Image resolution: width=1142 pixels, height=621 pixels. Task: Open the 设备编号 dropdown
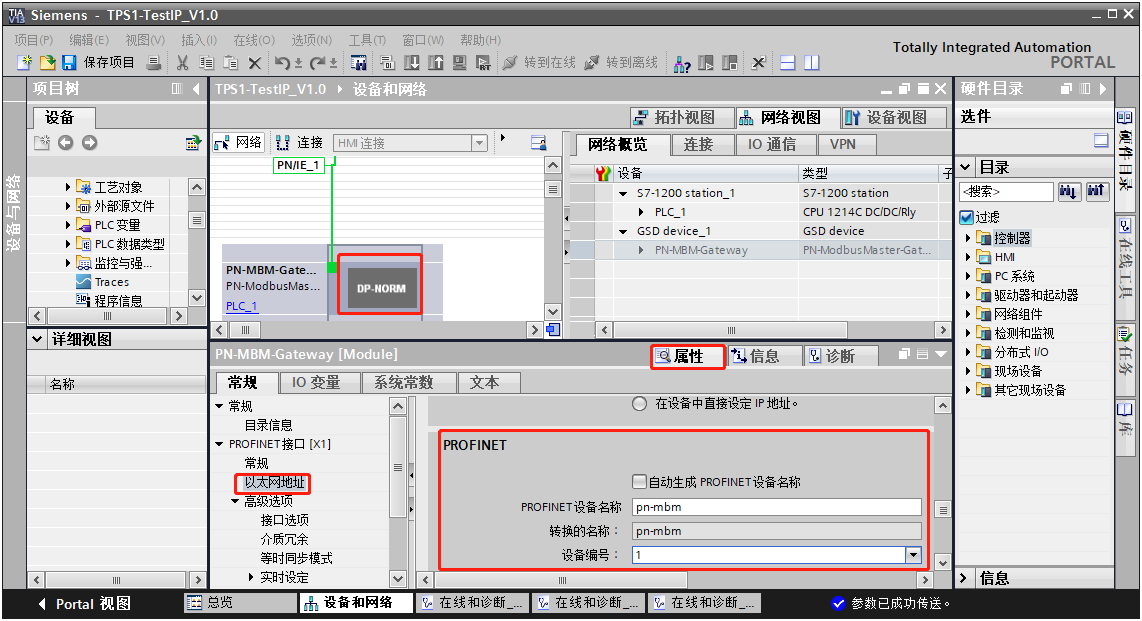[x=913, y=555]
